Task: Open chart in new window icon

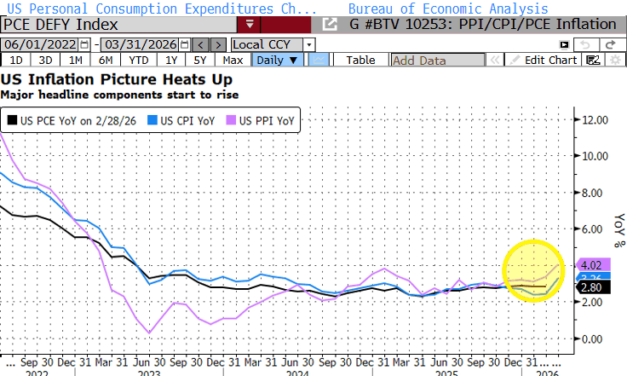Action: [x=329, y=24]
